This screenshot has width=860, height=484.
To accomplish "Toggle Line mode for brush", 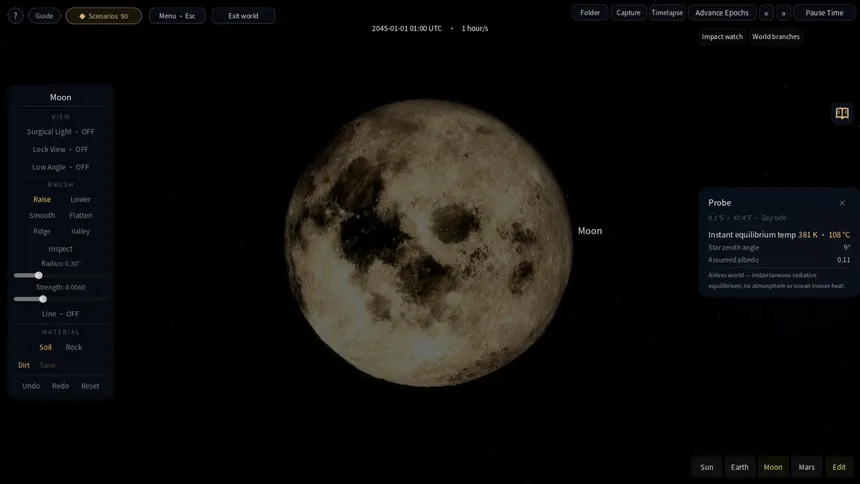I will (x=60, y=314).
